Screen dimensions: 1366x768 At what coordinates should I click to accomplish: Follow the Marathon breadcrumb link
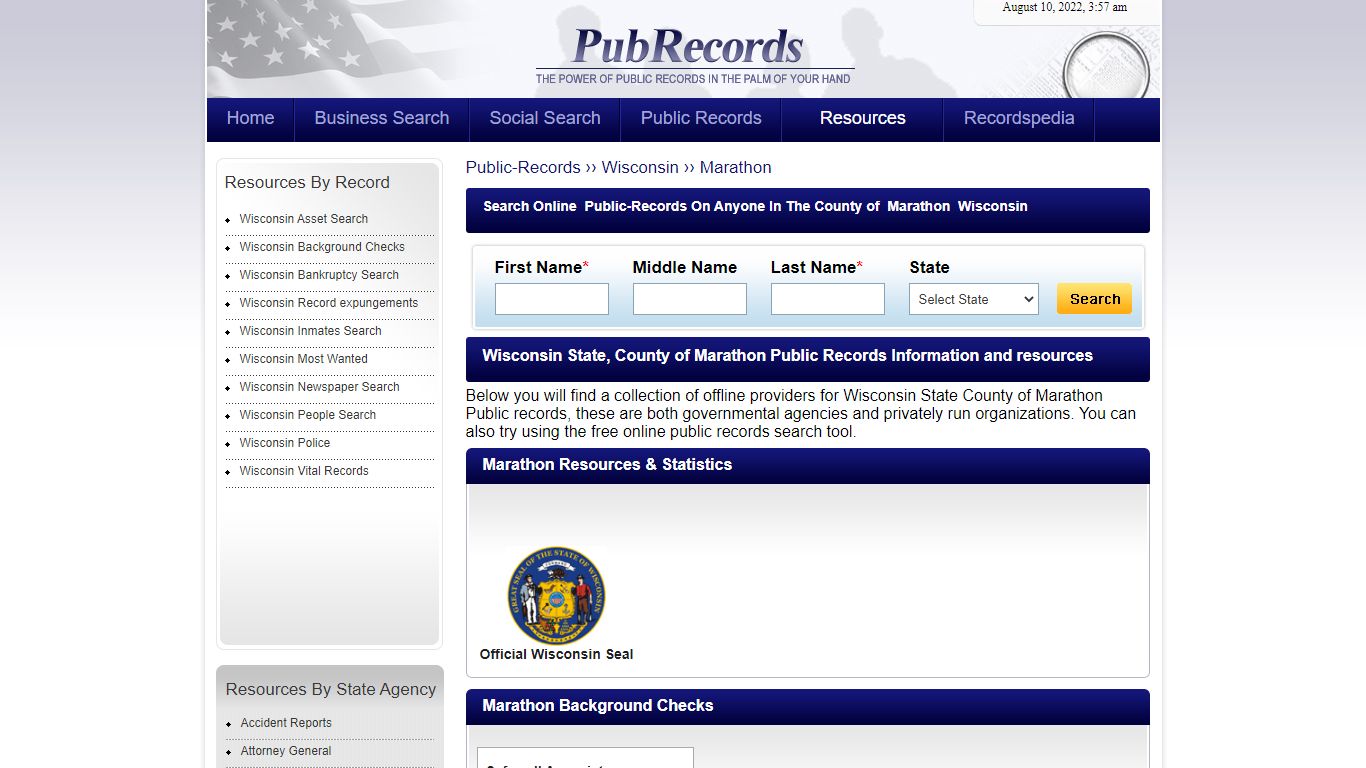[736, 167]
